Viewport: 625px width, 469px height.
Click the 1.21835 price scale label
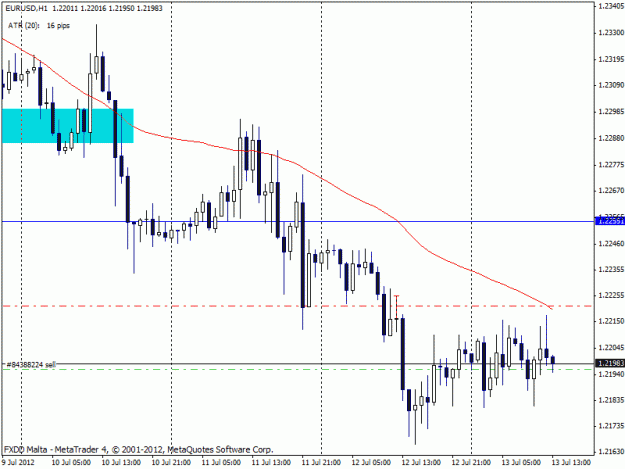tap(611, 400)
